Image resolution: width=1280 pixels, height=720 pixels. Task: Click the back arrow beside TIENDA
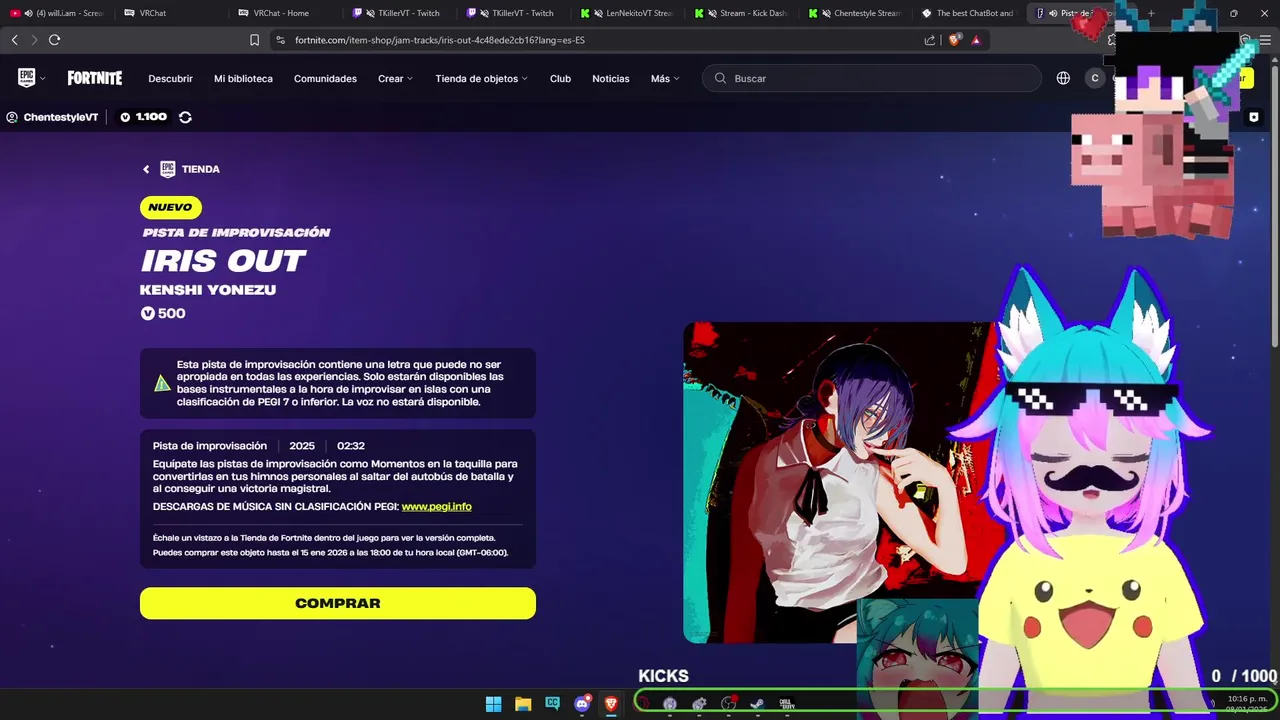(146, 169)
